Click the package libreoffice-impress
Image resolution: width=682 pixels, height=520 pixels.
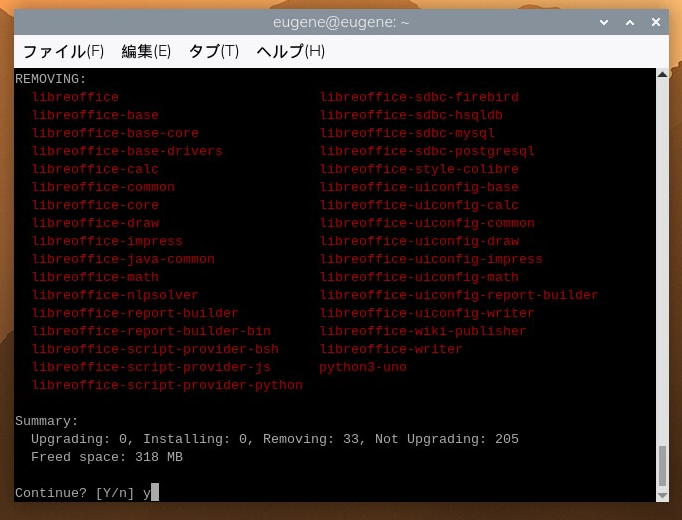point(107,241)
